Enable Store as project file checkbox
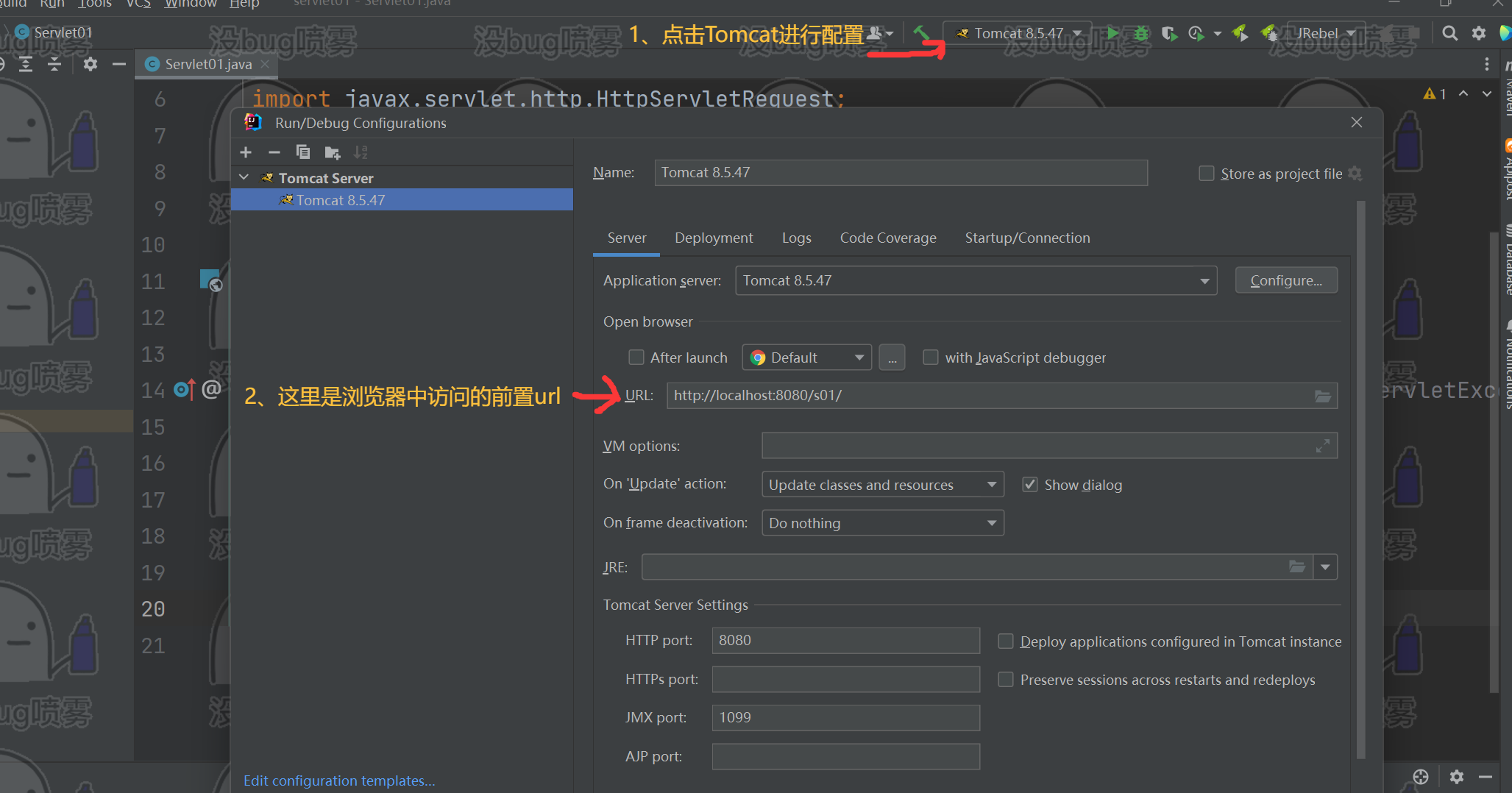Viewport: 1512px width, 793px height. click(1207, 174)
